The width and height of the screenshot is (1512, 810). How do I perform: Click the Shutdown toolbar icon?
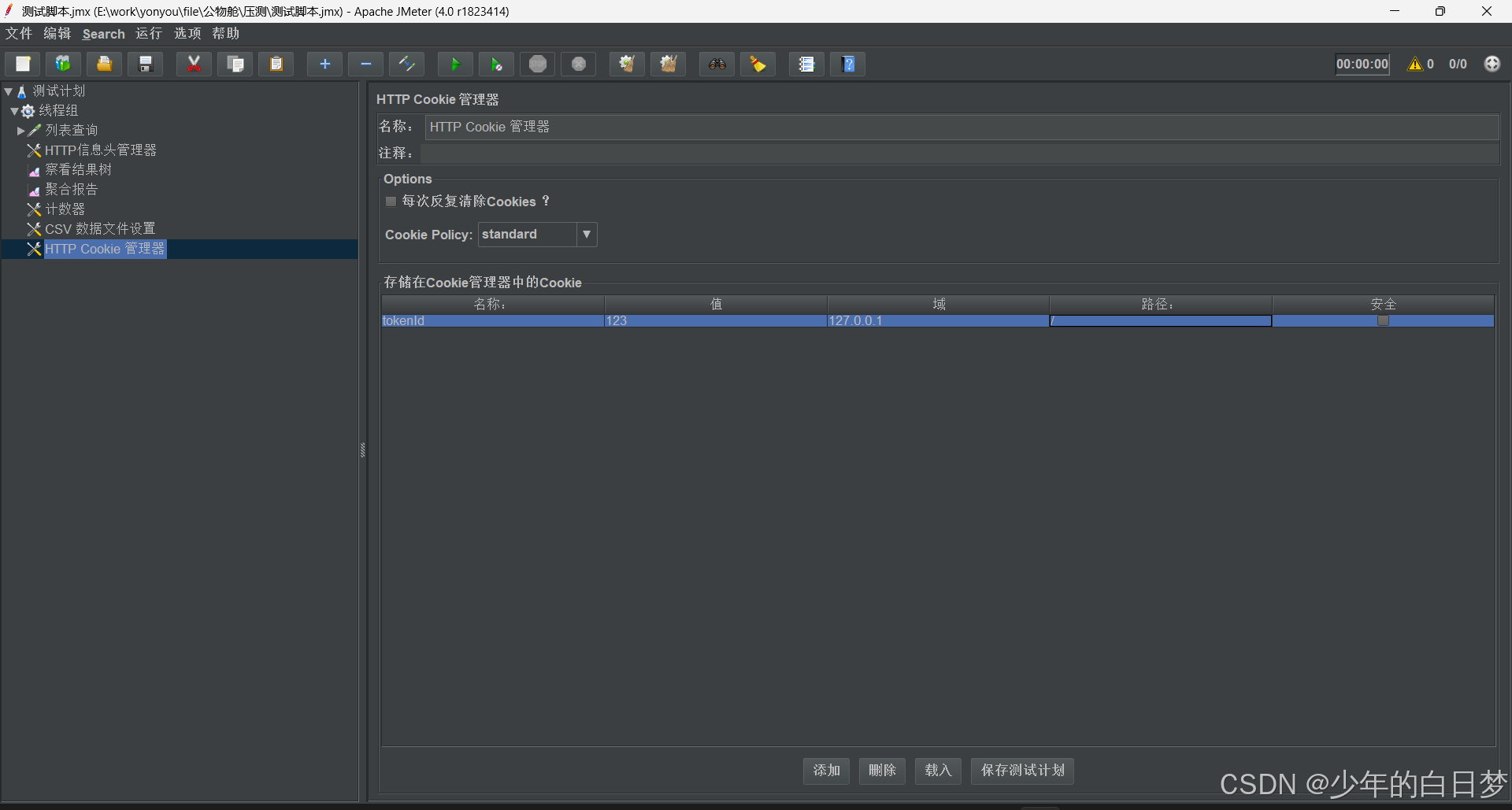579,64
